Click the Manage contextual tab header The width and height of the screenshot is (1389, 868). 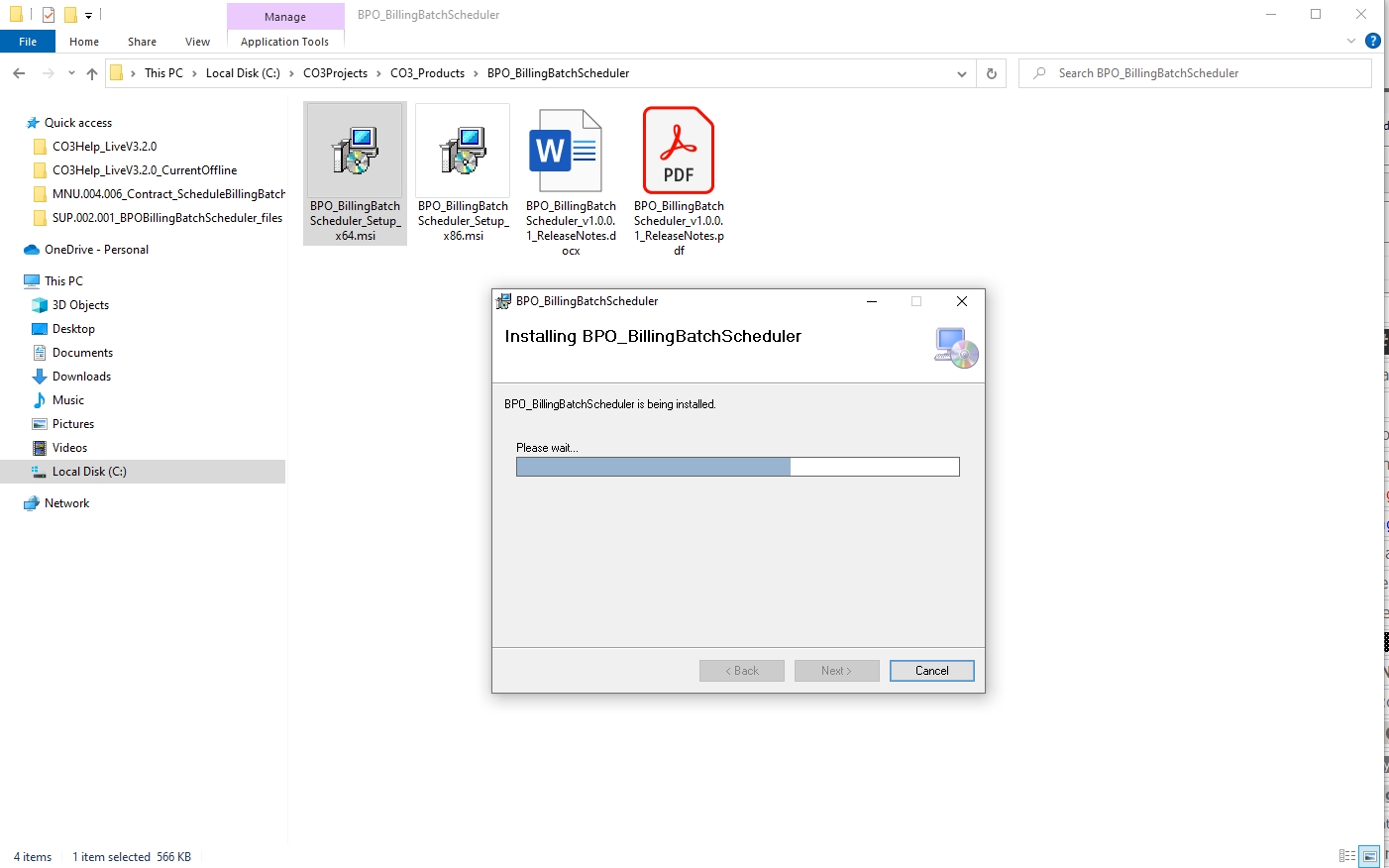pos(285,16)
